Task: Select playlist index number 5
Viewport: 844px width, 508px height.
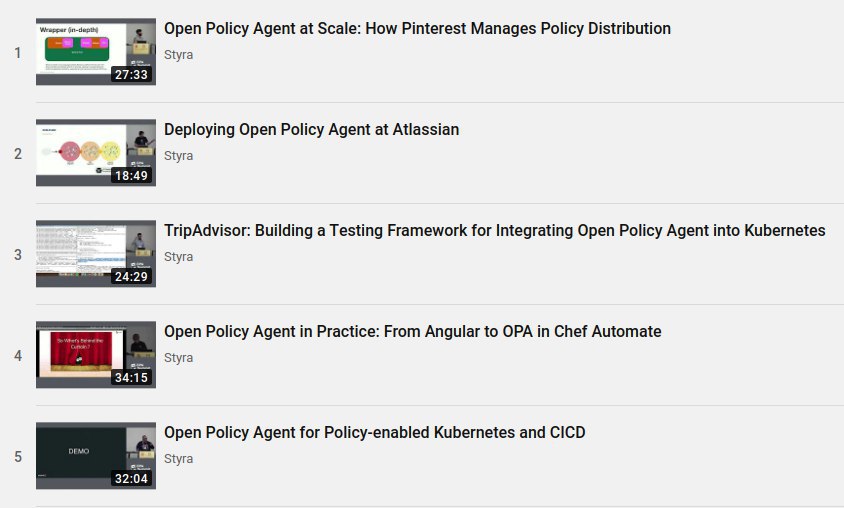Action: [x=18, y=457]
